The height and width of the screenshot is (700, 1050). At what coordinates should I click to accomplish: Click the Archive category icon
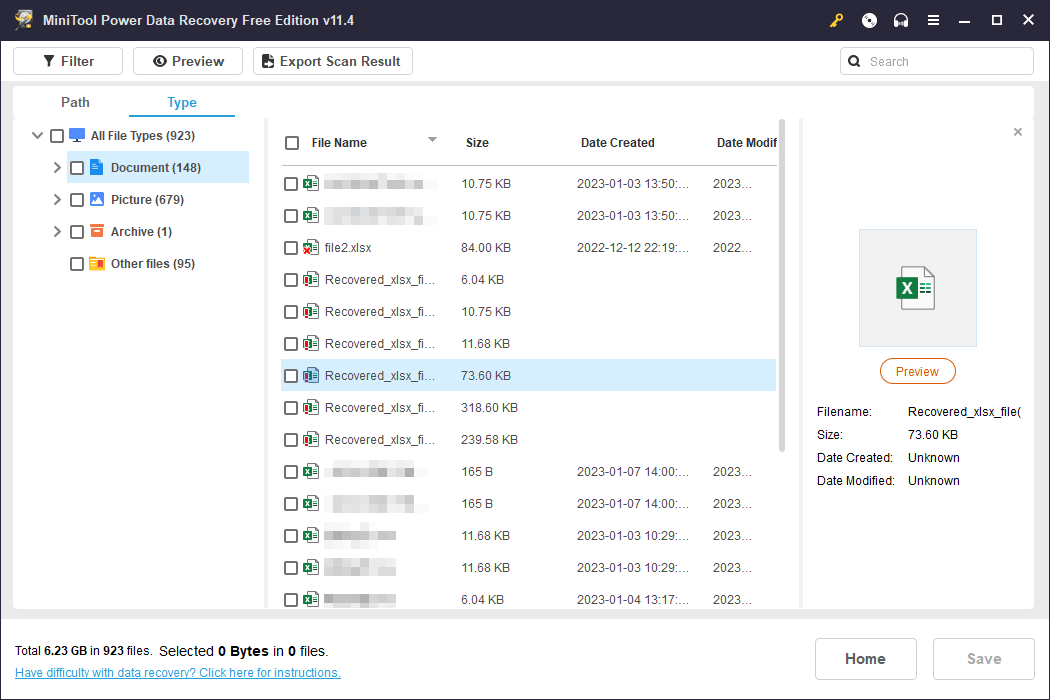pyautogui.click(x=97, y=232)
